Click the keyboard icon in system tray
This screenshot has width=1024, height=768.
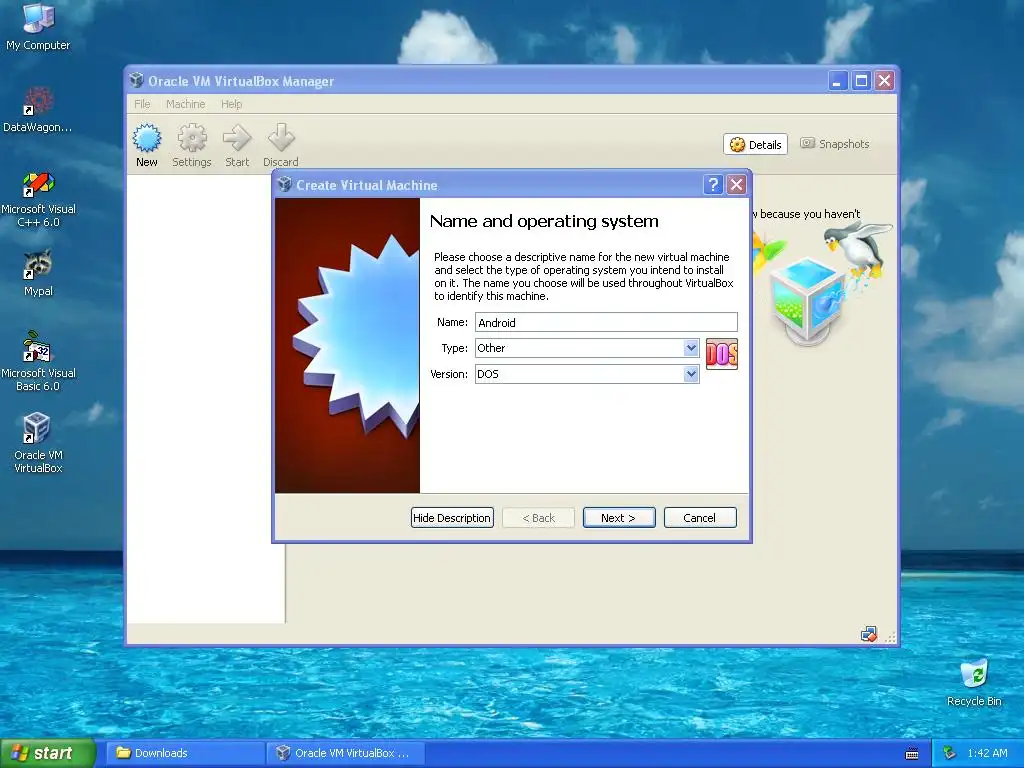coord(912,754)
